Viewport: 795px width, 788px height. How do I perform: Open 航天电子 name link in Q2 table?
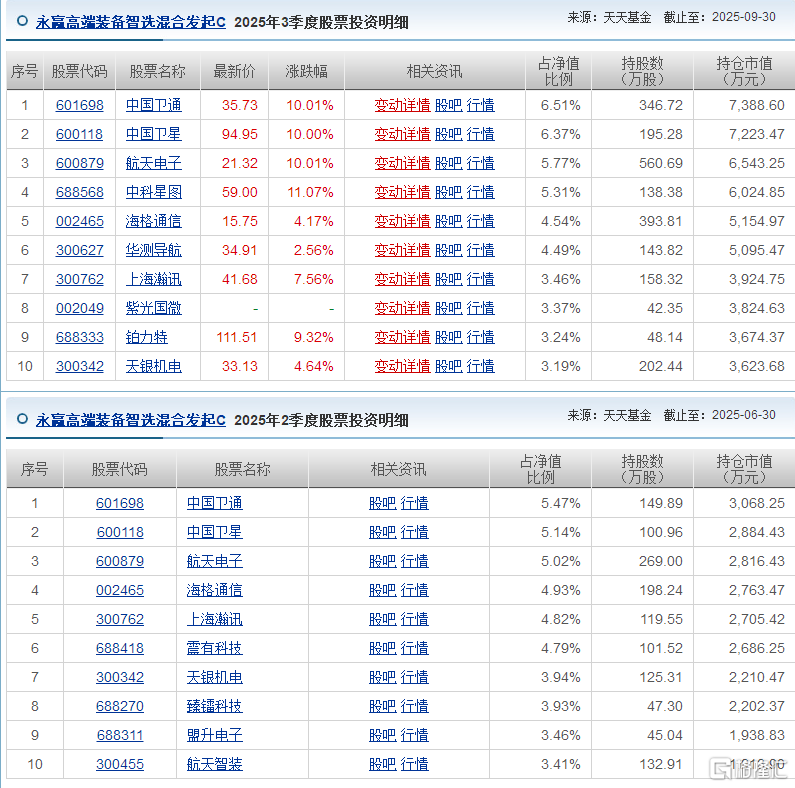click(214, 561)
